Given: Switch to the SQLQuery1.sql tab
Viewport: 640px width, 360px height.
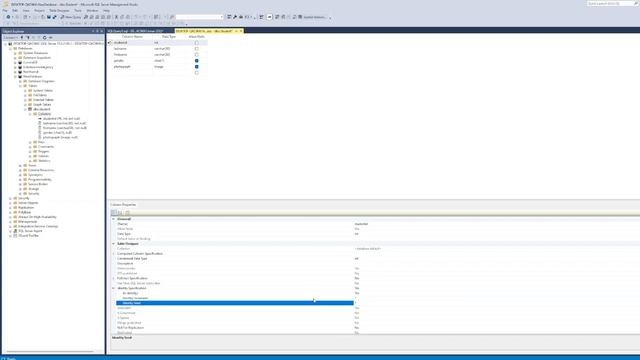Looking at the screenshot, I should [136, 31].
